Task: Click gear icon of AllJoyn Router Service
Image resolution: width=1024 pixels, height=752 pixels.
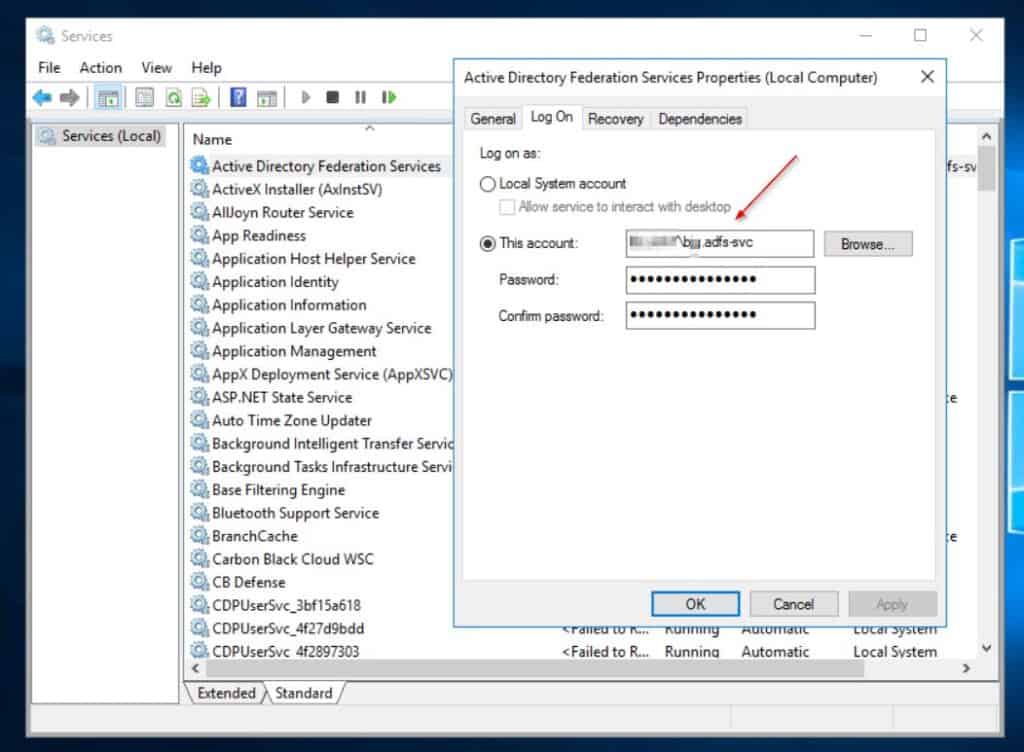Action: pyautogui.click(x=199, y=212)
